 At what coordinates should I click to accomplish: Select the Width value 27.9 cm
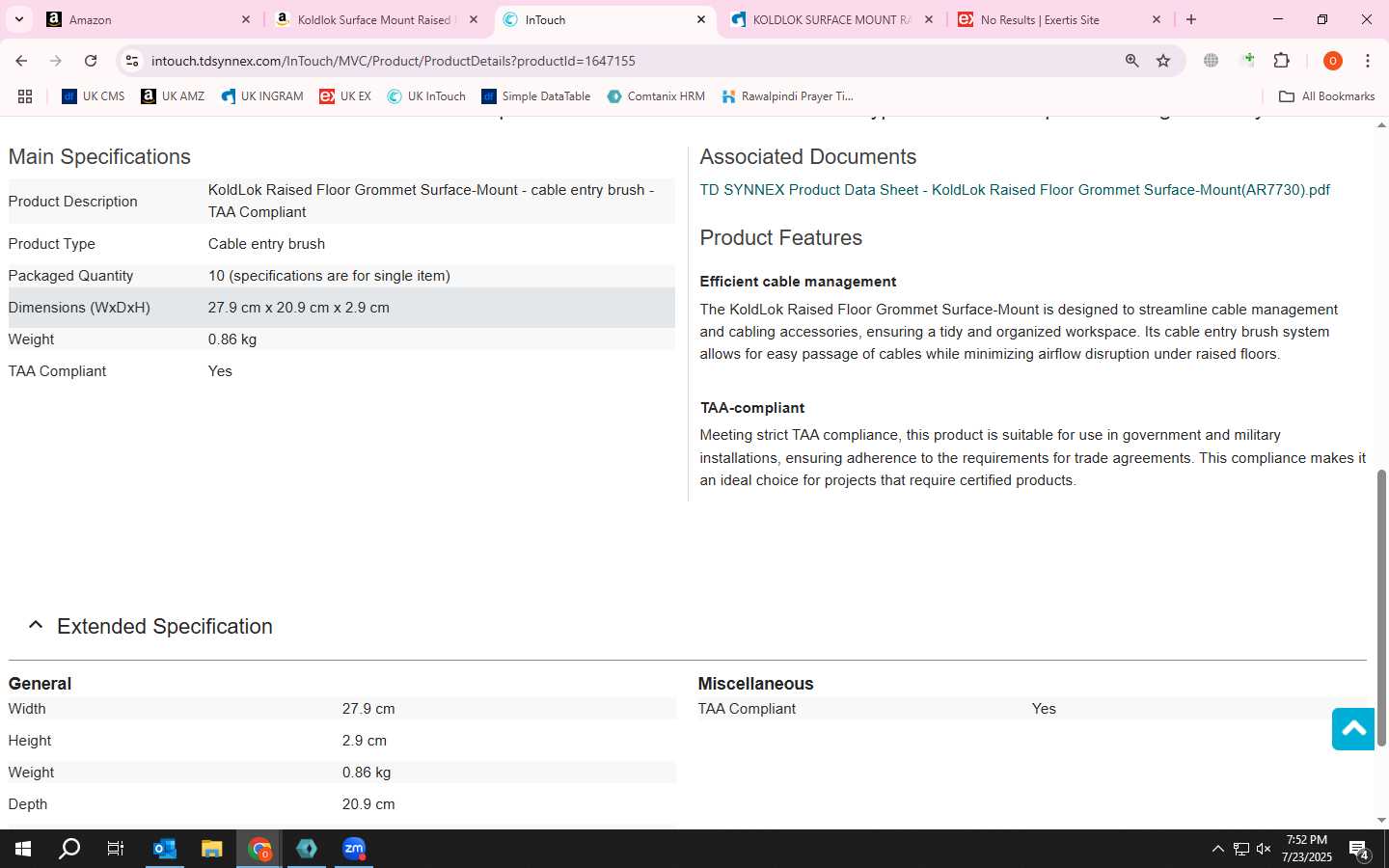(x=368, y=709)
